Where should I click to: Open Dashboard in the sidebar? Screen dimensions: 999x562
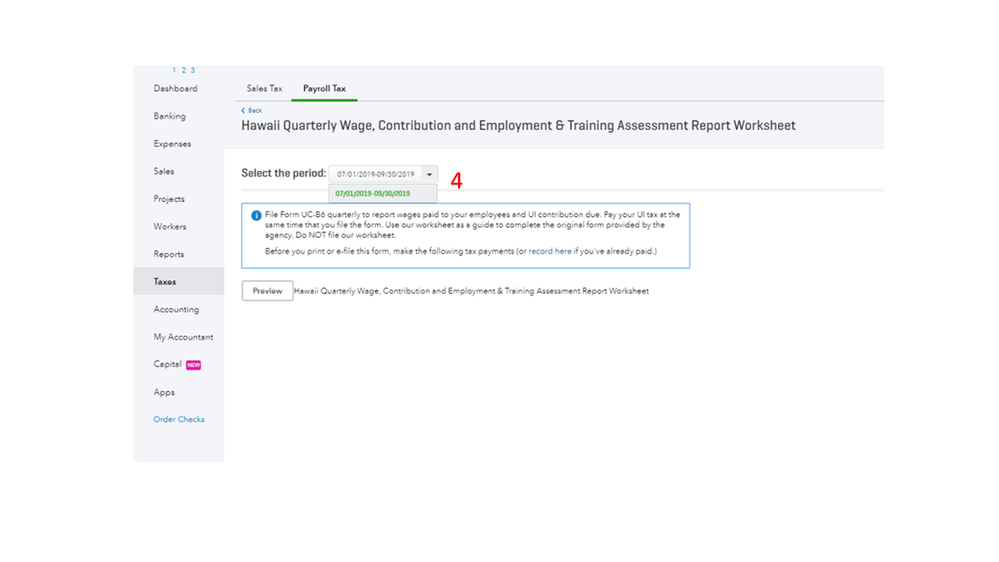pyautogui.click(x=175, y=89)
